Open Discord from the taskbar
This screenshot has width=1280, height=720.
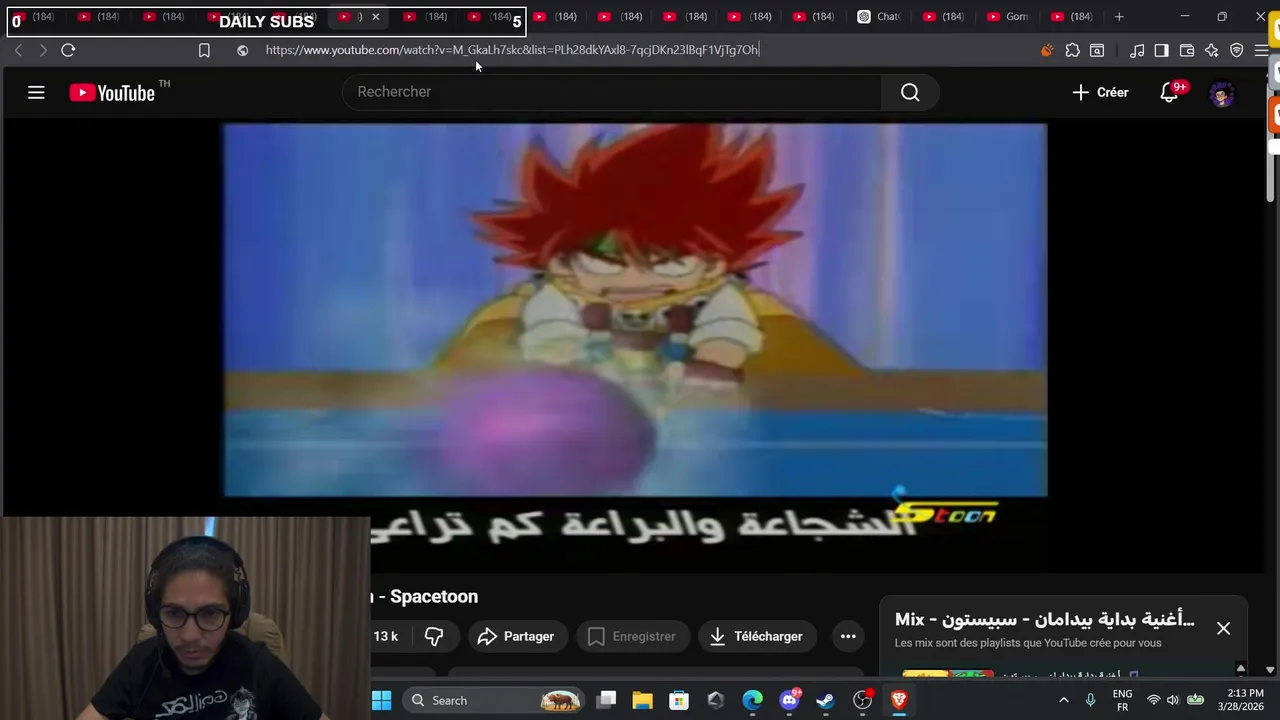tap(789, 700)
